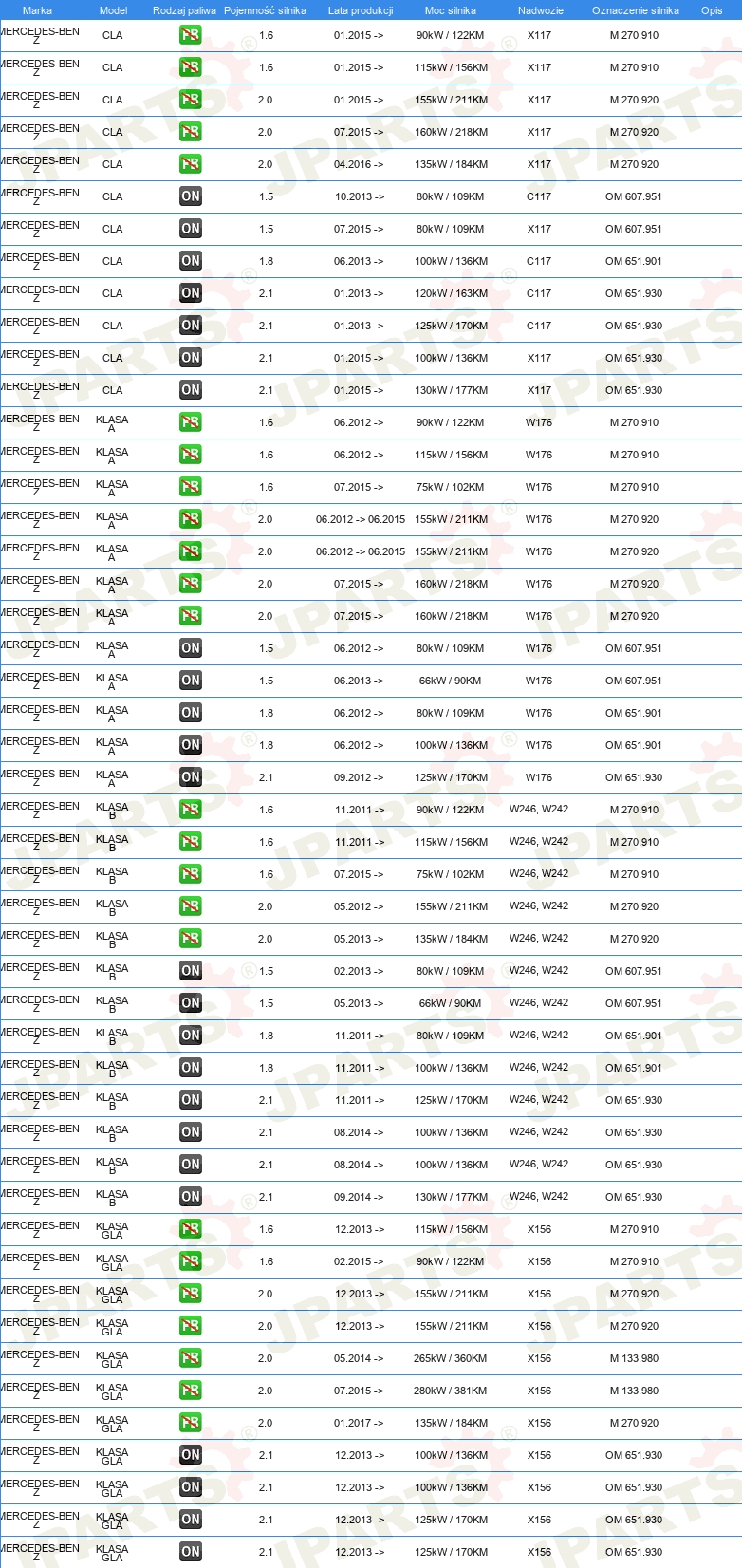The width and height of the screenshot is (742, 1568).
Task: Click X117 in the CLA 160kW / 218KM row
Action: pyautogui.click(x=539, y=132)
